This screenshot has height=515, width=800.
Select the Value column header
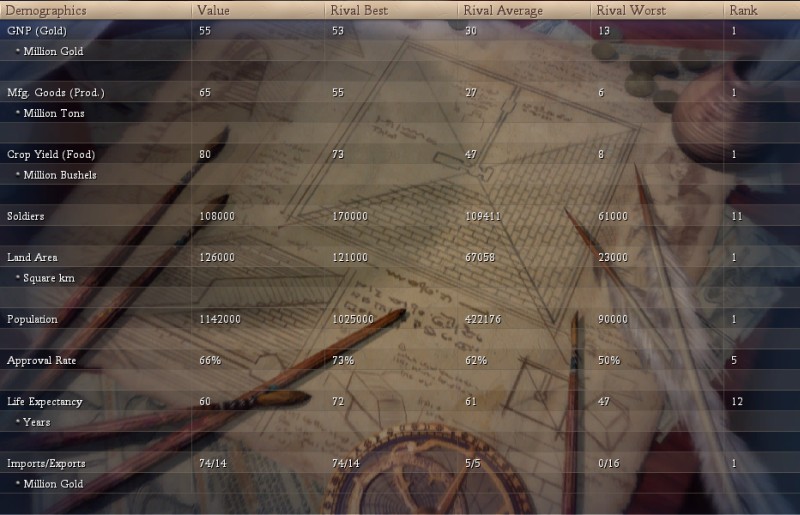tap(215, 10)
